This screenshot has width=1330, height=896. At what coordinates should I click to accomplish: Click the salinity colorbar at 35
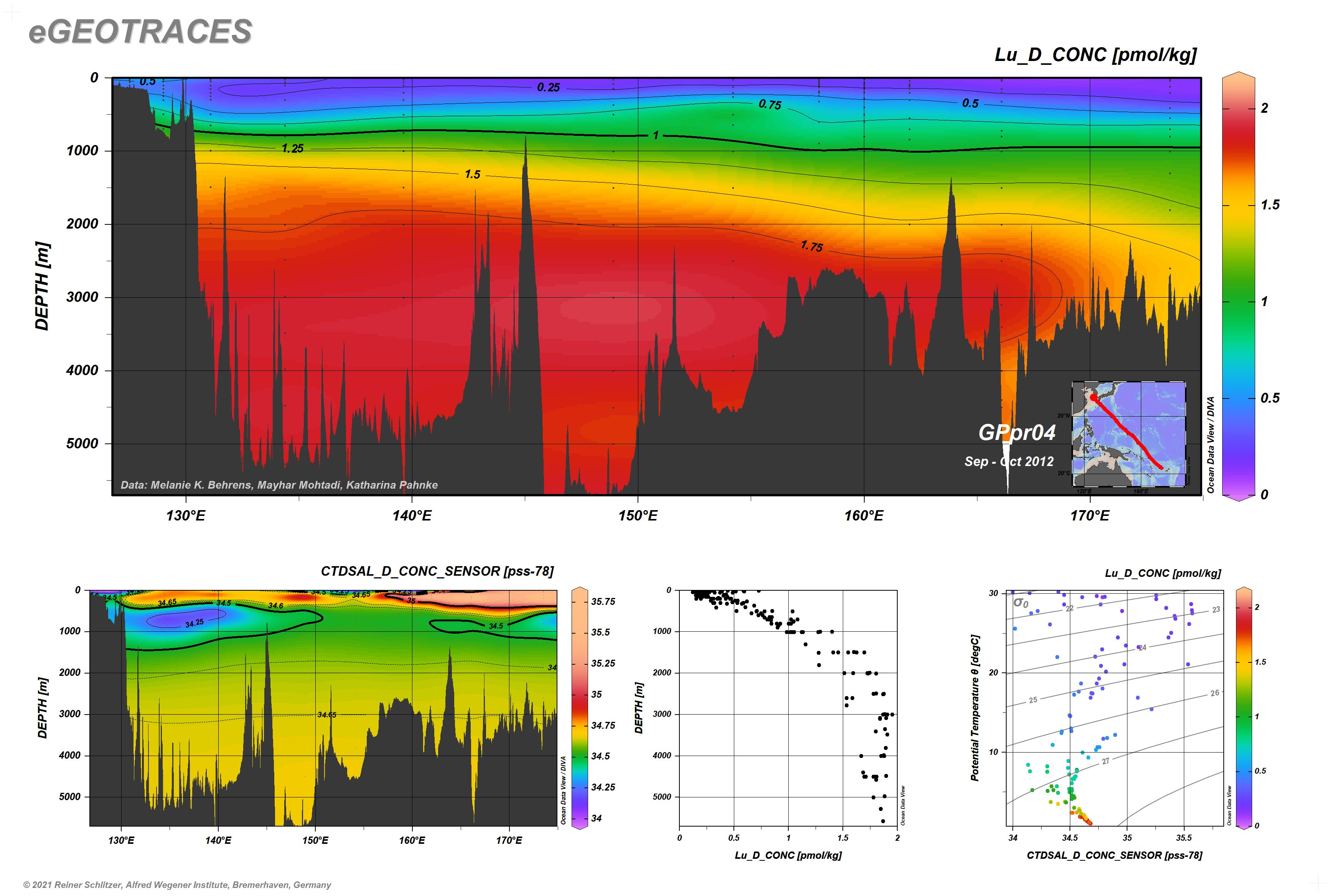click(x=580, y=694)
